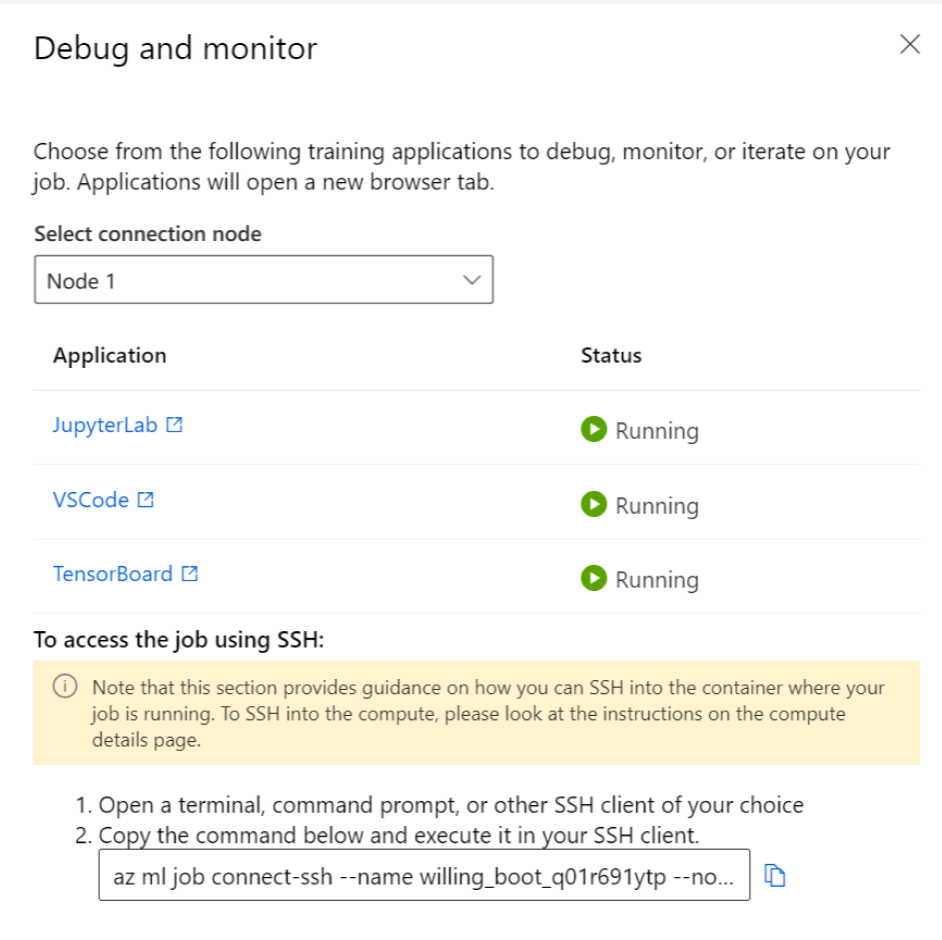Click the Status column header
The height and width of the screenshot is (940, 942).
point(610,355)
